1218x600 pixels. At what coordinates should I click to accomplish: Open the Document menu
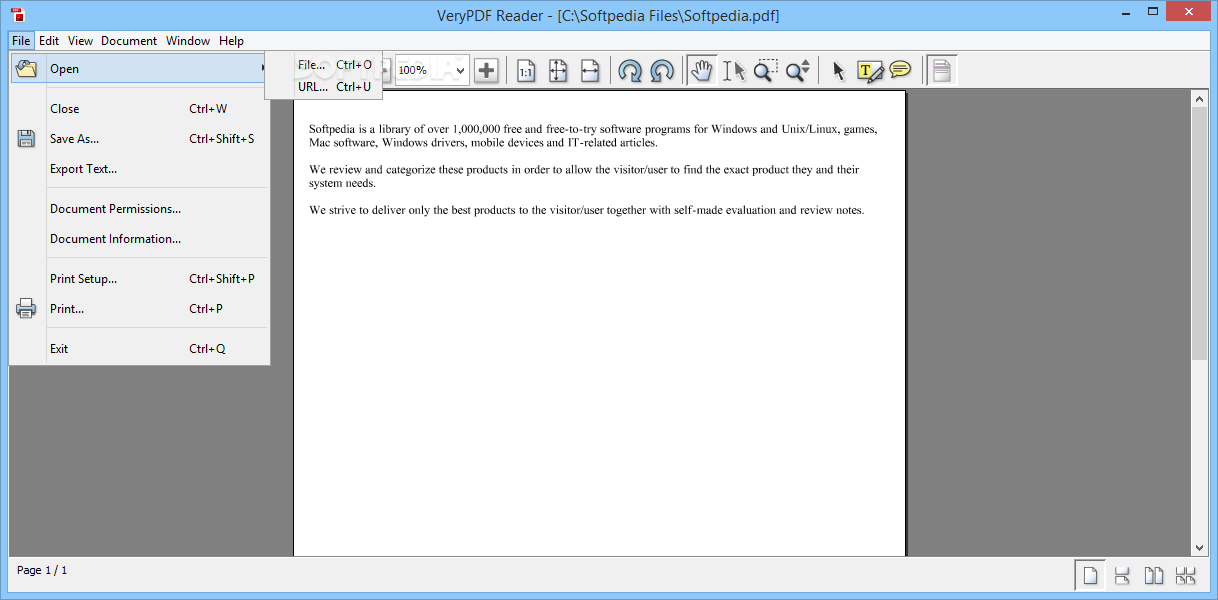[129, 41]
